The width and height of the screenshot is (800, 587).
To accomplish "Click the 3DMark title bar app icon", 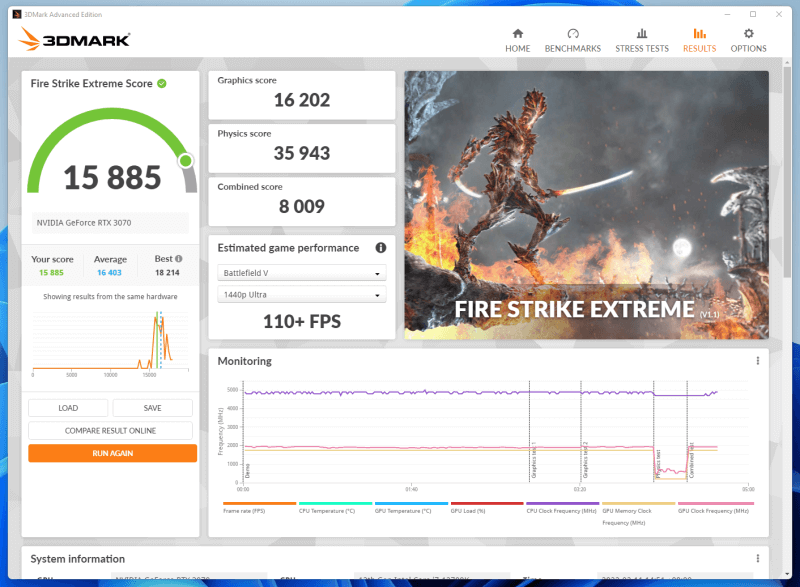I will coord(17,14).
